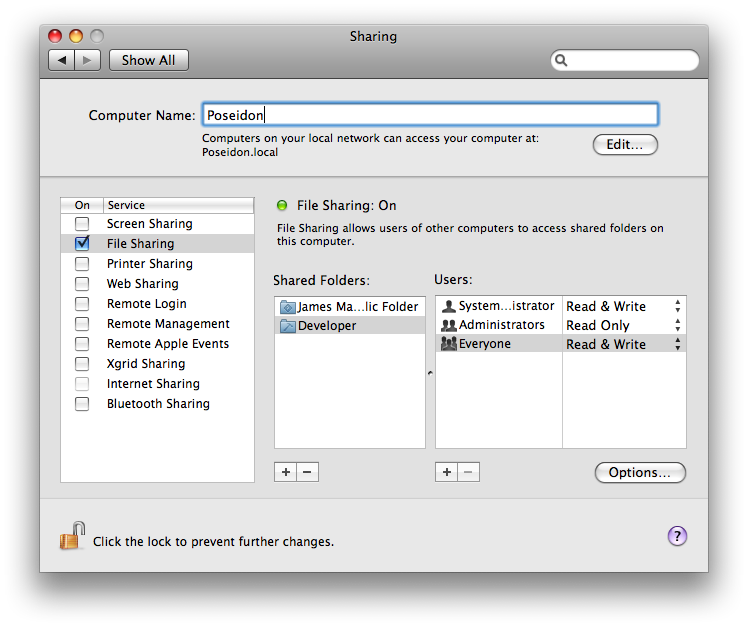Click the yellow minimize window button

click(76, 36)
